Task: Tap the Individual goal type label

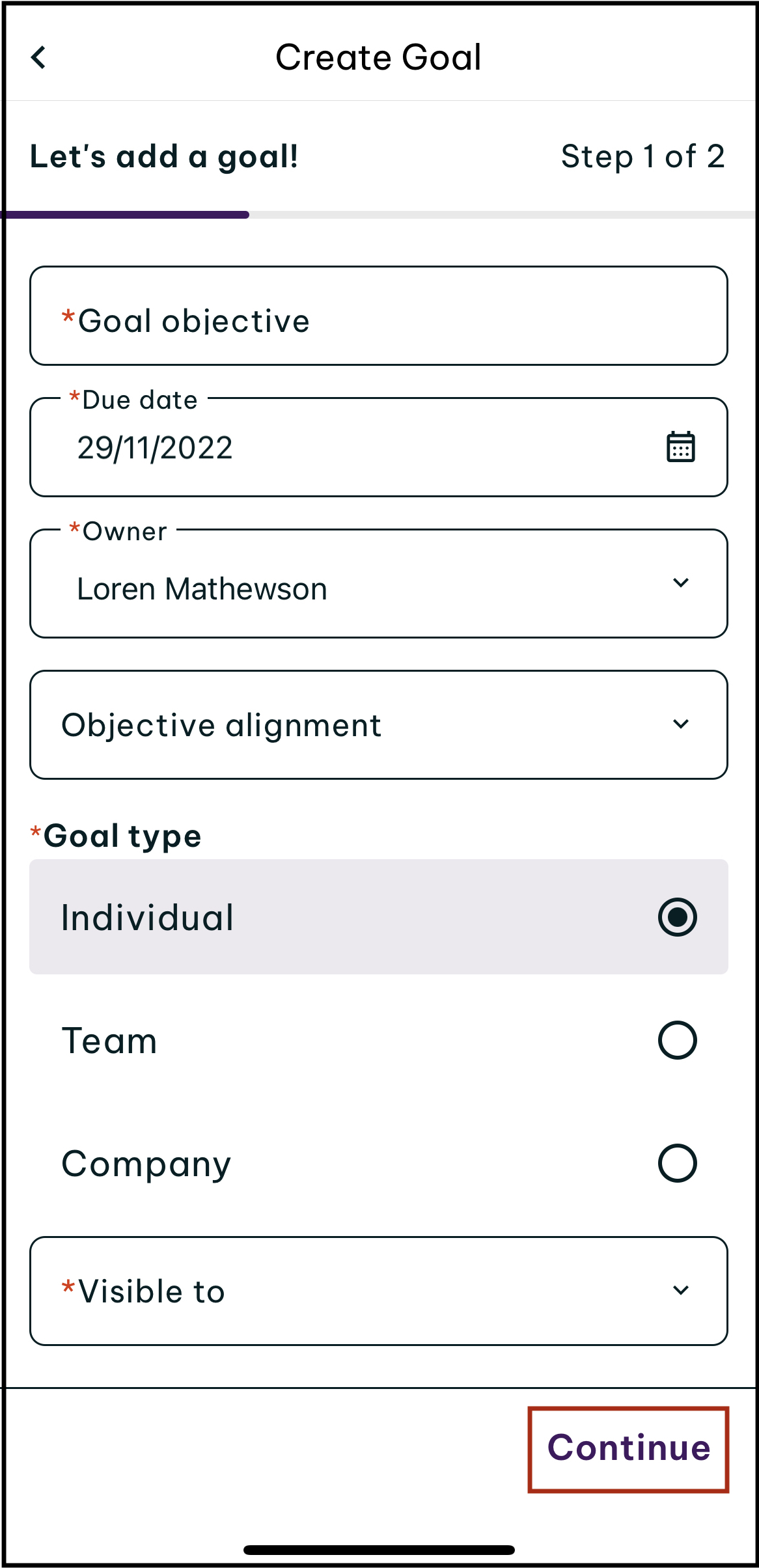Action: (147, 918)
